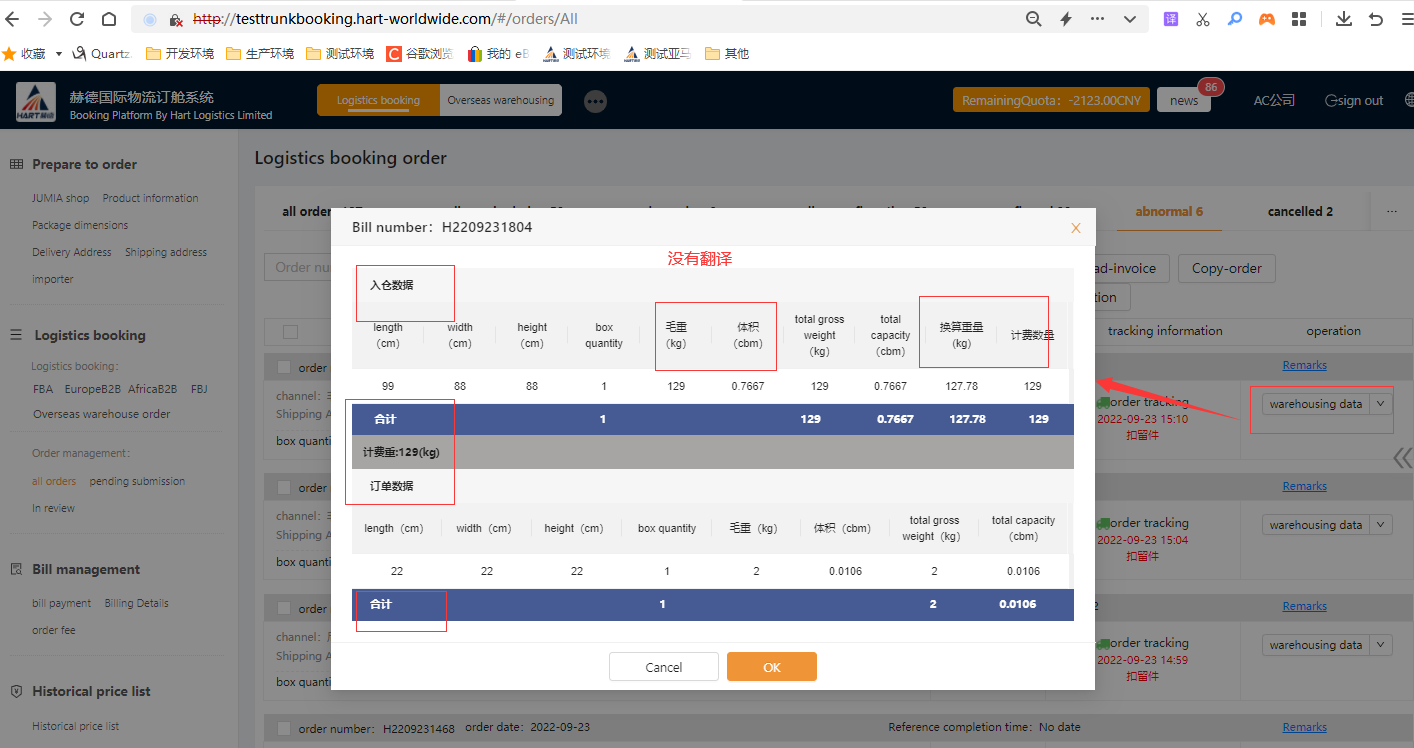Open the browser home page icon

[109, 19]
